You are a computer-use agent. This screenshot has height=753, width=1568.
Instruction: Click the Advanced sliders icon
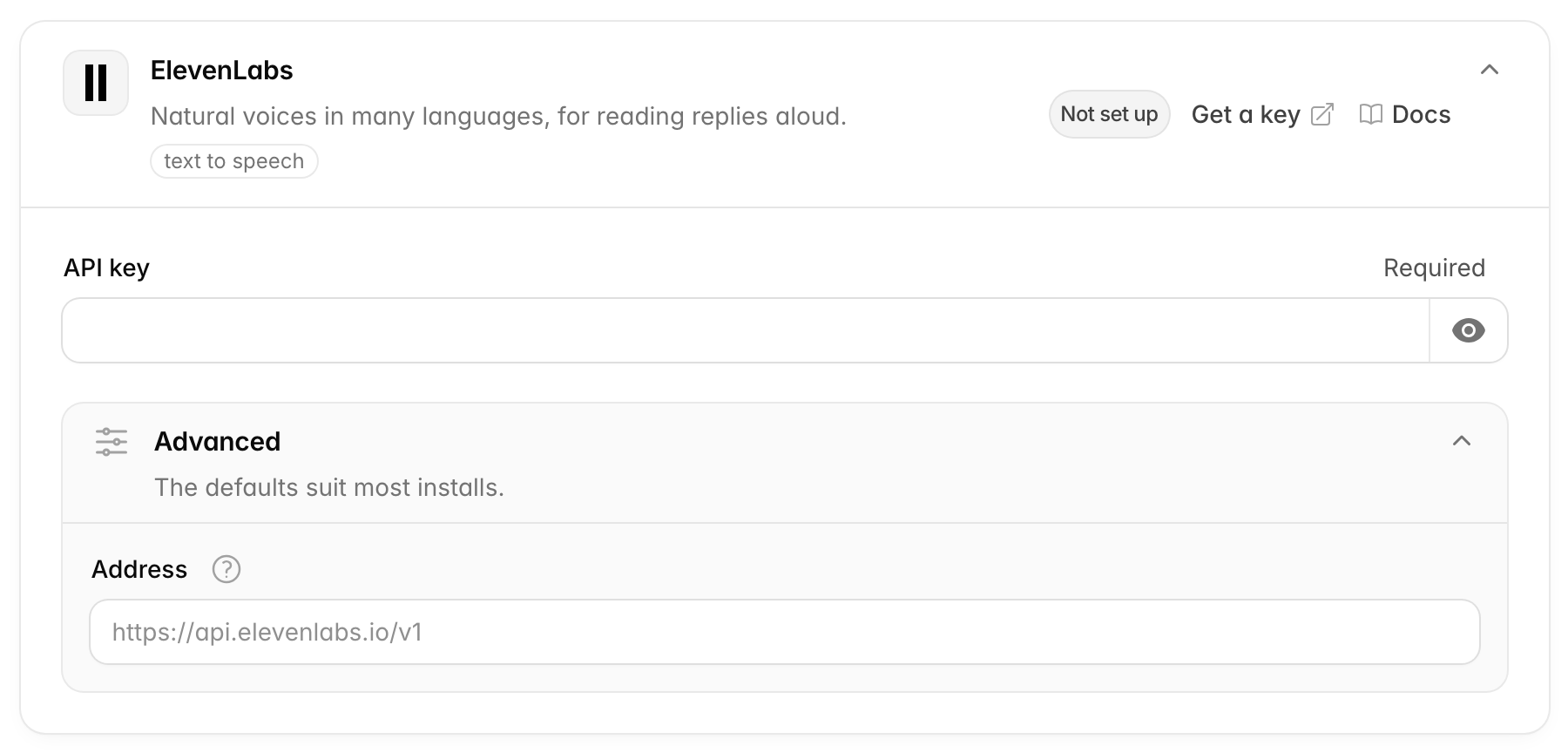point(112,442)
